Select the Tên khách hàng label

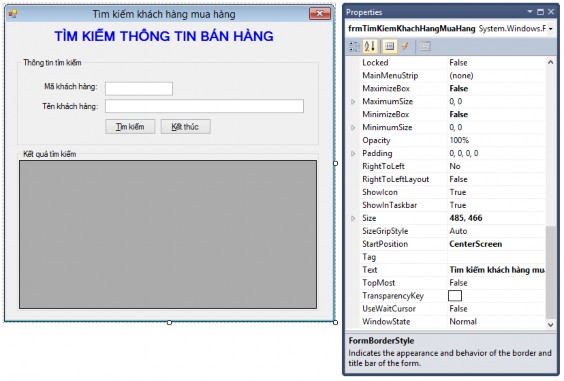[x=70, y=106]
